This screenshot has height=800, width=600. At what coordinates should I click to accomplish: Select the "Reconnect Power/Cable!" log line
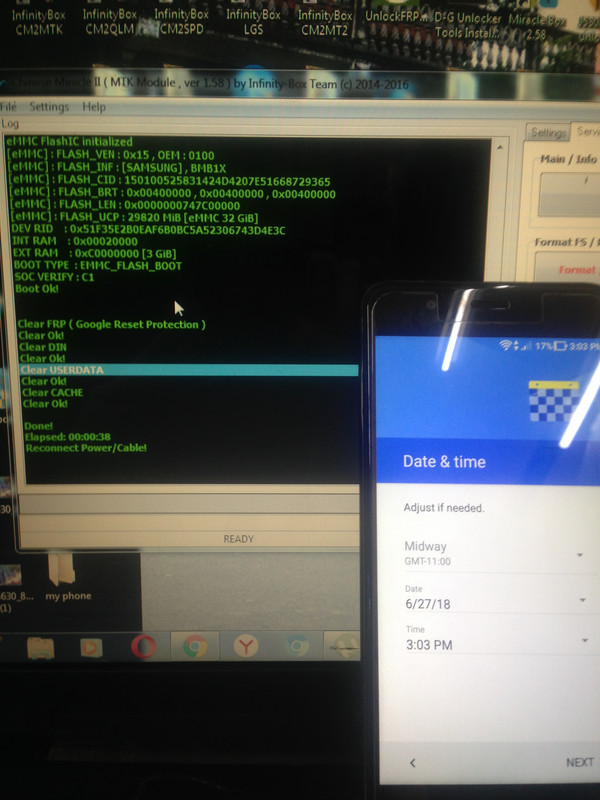pos(86,448)
